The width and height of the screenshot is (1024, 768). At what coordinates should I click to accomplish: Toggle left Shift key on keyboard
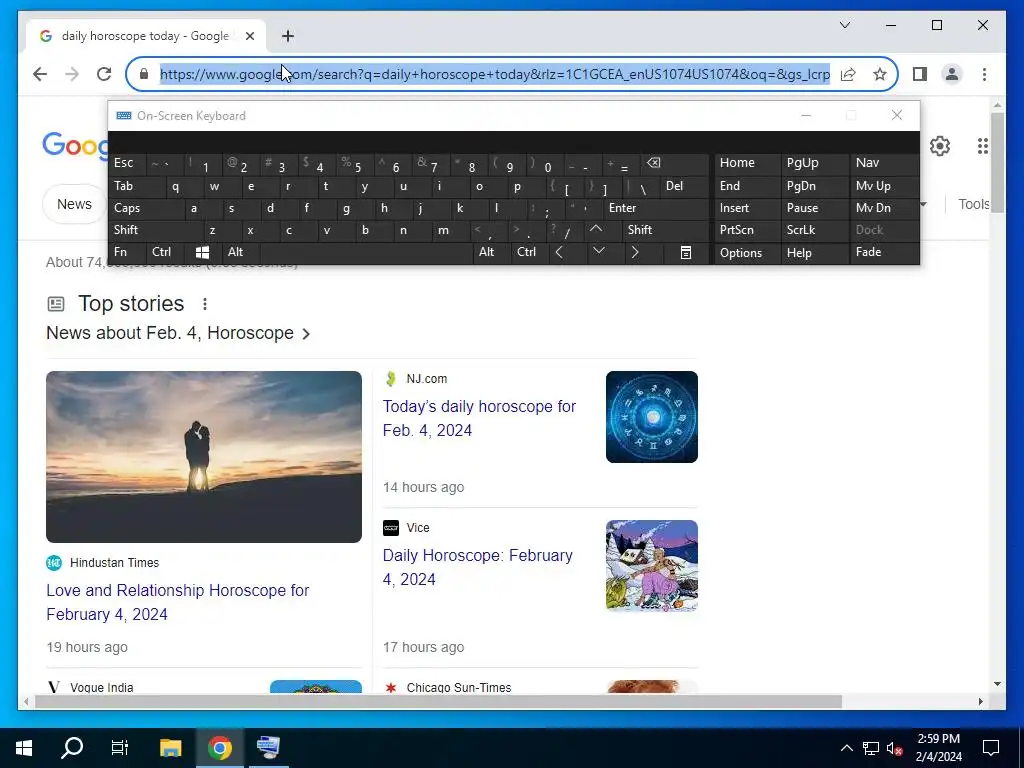point(155,231)
